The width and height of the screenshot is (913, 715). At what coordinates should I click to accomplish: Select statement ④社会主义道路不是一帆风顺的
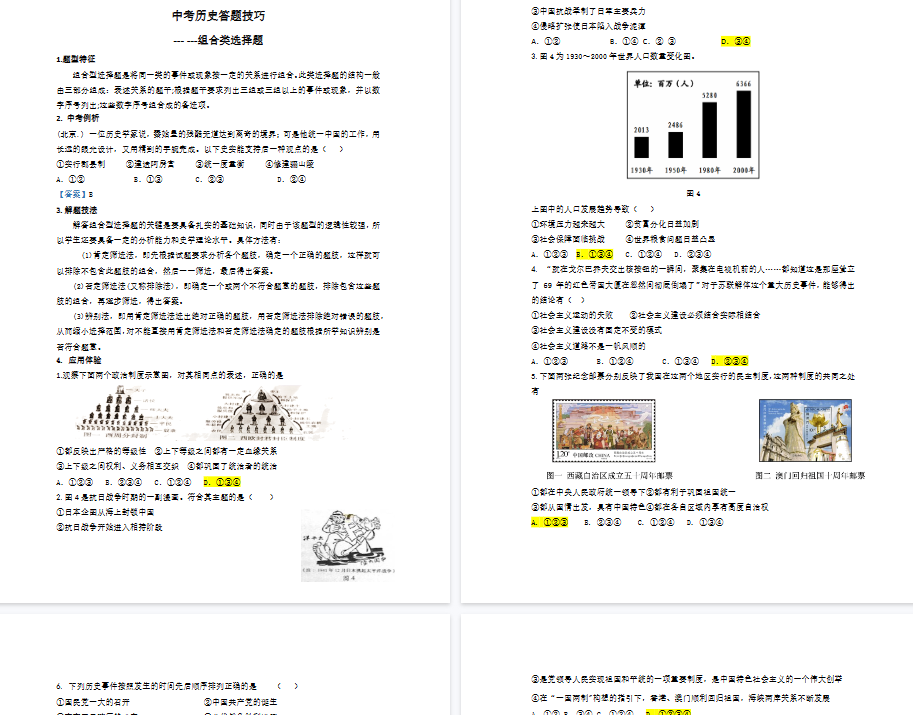click(x=588, y=346)
